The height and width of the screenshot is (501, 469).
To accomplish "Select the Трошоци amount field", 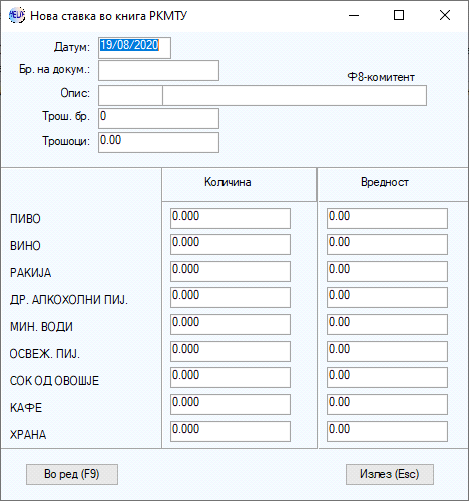I will [158, 143].
